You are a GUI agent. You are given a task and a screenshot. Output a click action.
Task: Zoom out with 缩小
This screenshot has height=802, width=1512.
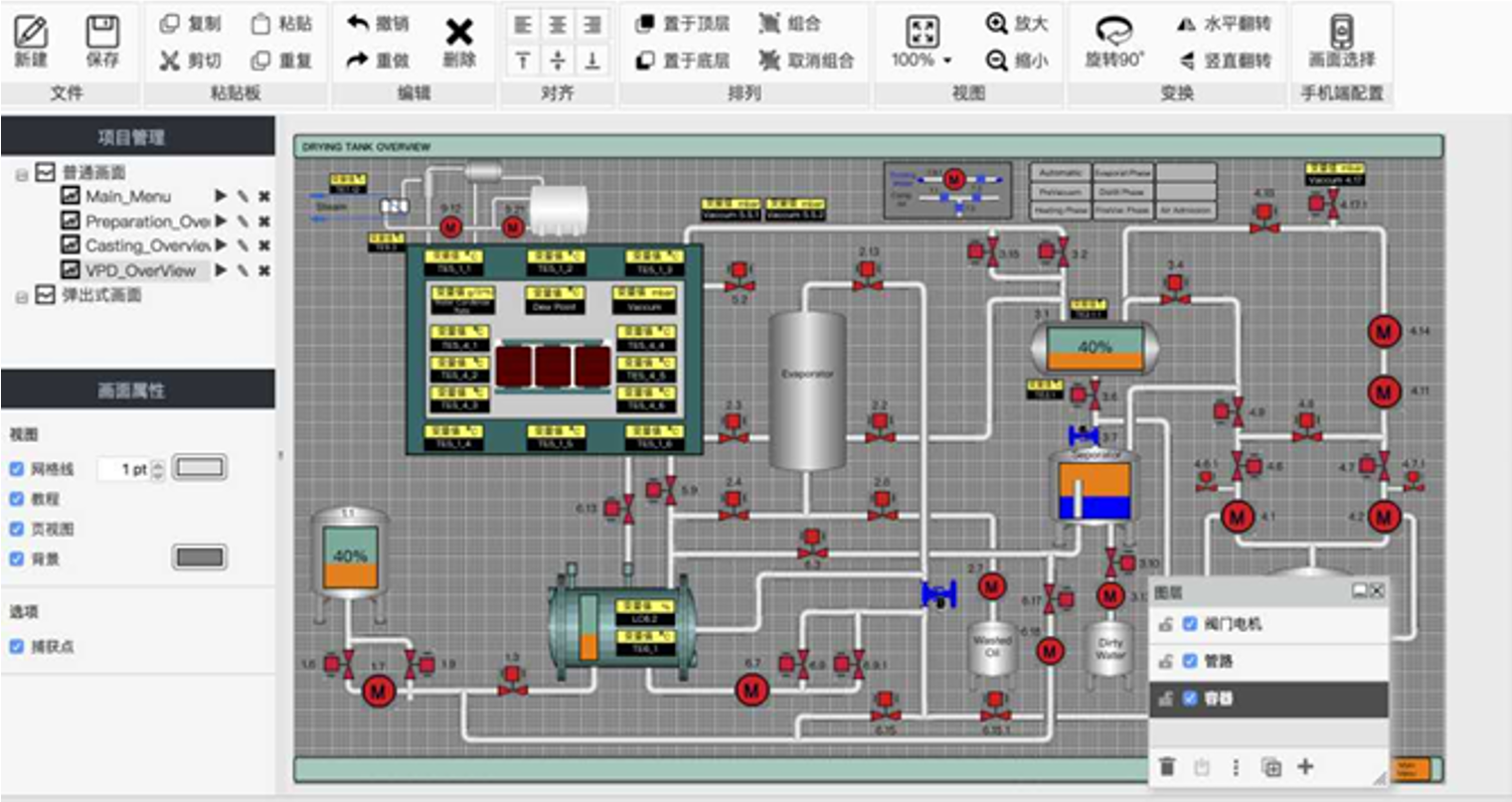coord(1017,61)
